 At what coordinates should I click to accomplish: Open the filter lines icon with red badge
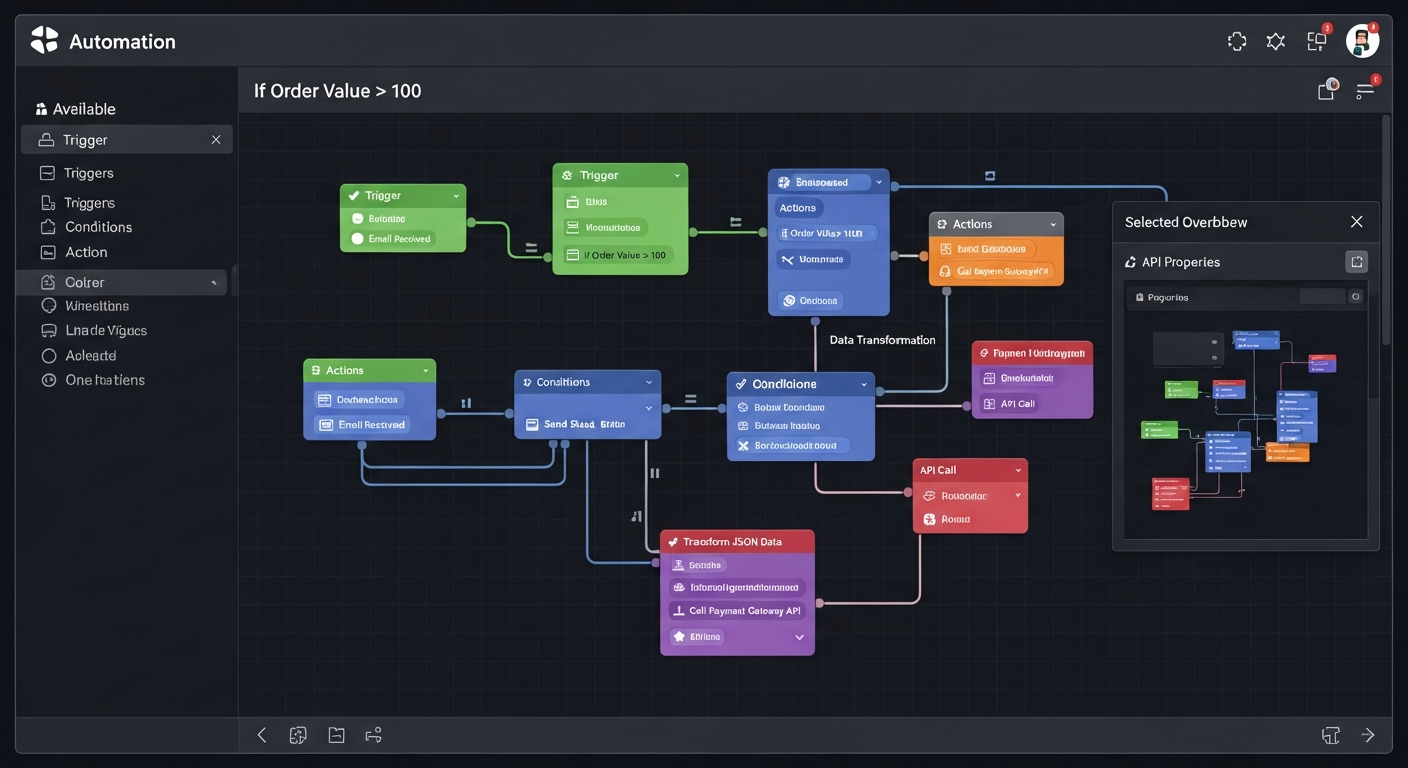pyautogui.click(x=1365, y=92)
